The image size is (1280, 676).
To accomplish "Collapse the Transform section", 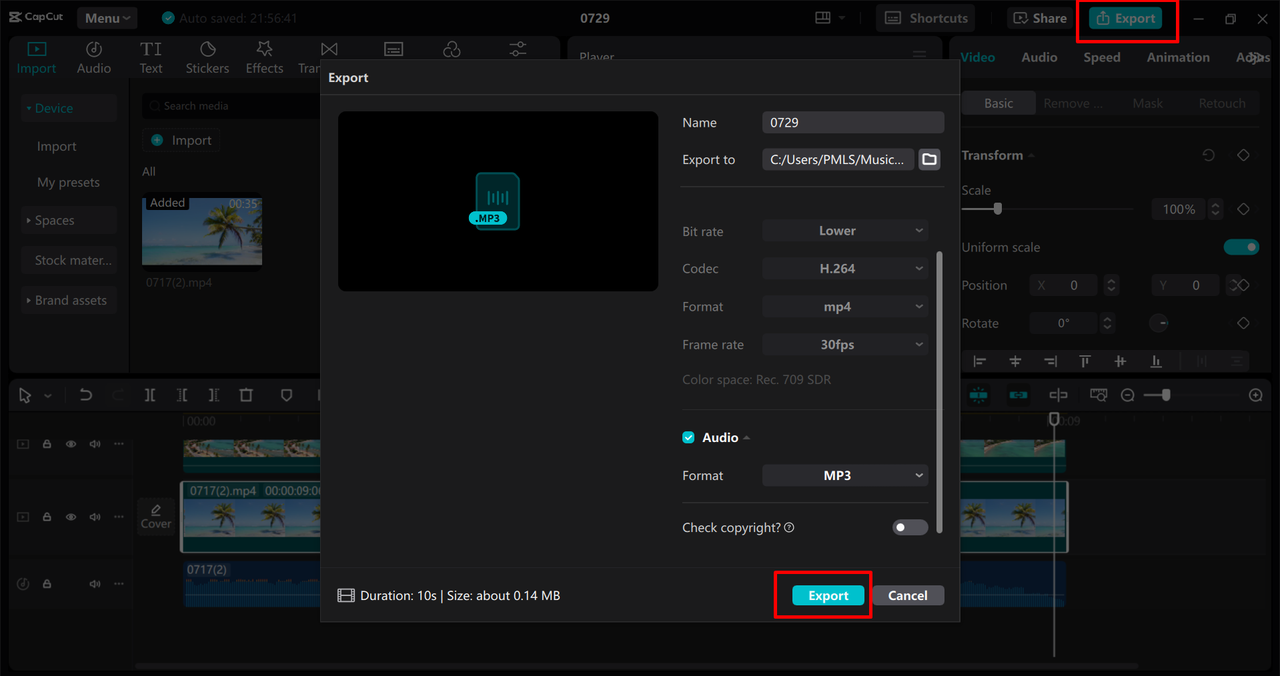I will coord(1030,156).
